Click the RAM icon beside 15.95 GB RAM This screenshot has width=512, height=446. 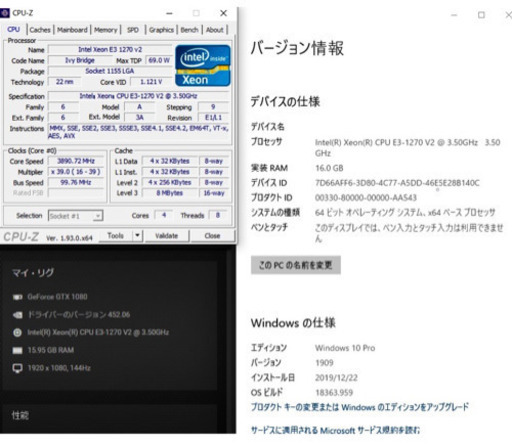coord(17,350)
